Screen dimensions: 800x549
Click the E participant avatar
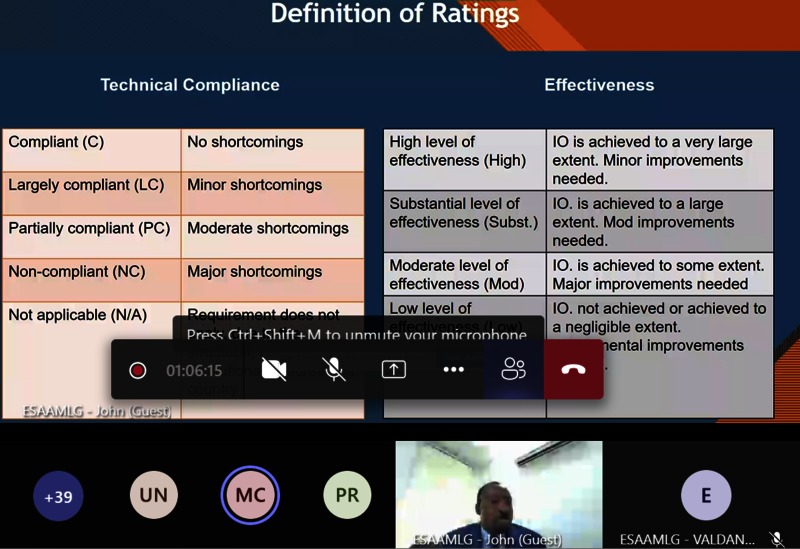[x=706, y=496]
